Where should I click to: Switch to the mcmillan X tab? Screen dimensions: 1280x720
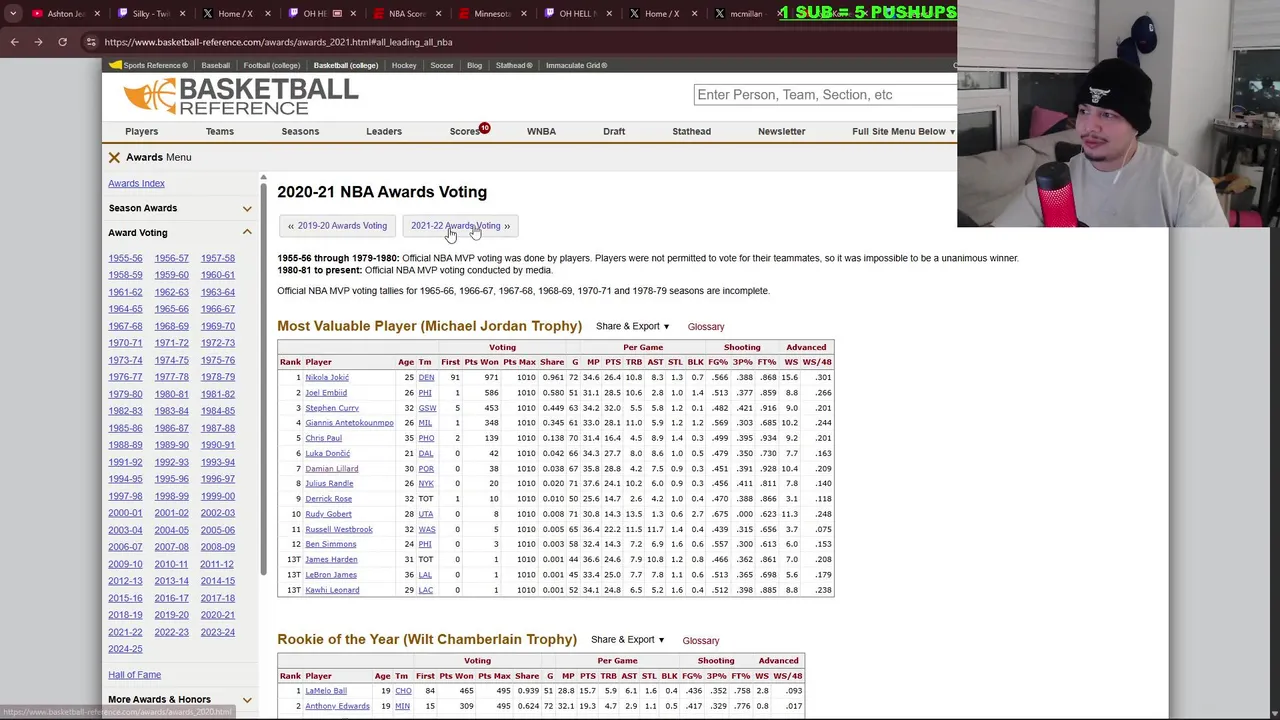pos(746,14)
